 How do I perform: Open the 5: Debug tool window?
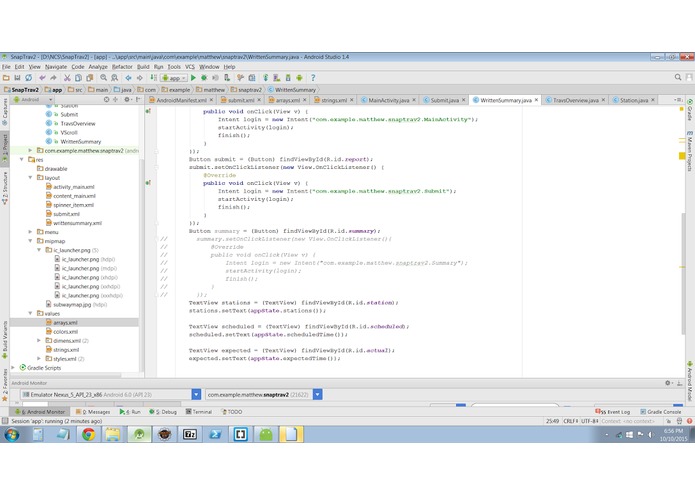click(163, 412)
